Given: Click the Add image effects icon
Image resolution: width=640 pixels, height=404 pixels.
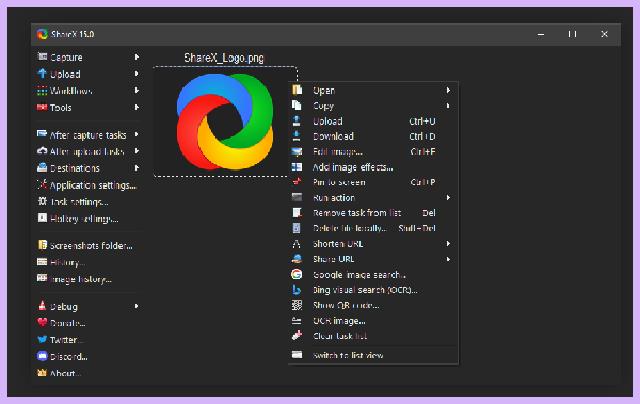Looking at the screenshot, I should pyautogui.click(x=297, y=167).
